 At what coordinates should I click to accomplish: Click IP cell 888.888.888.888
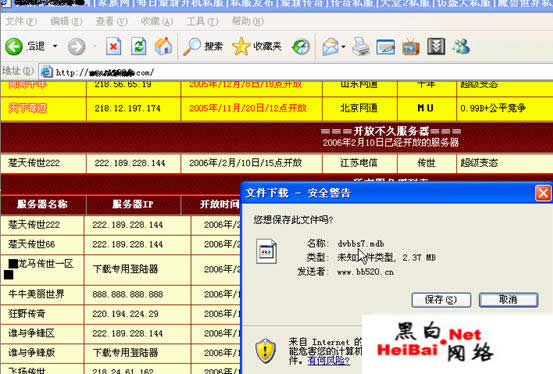(128, 294)
